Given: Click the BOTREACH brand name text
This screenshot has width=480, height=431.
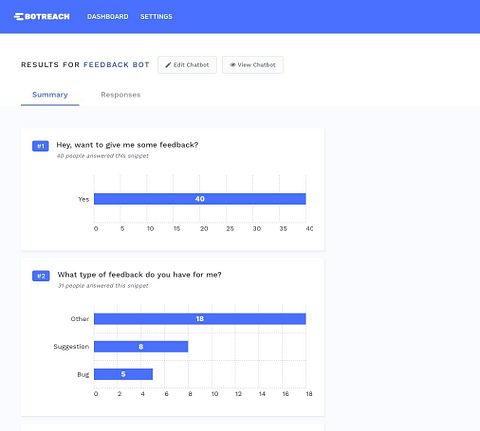Looking at the screenshot, I should (47, 17).
